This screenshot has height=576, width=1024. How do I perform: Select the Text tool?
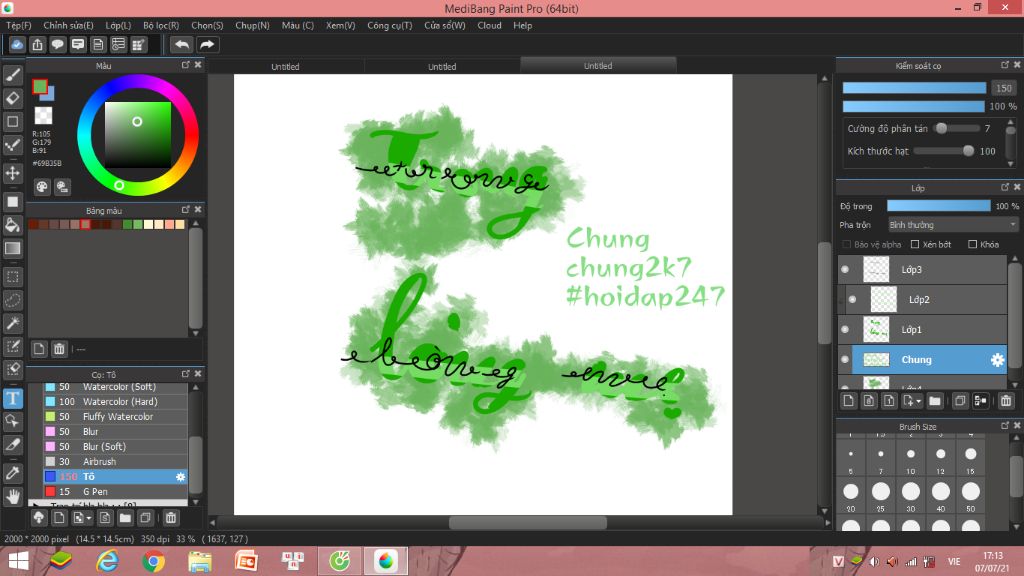pos(13,398)
